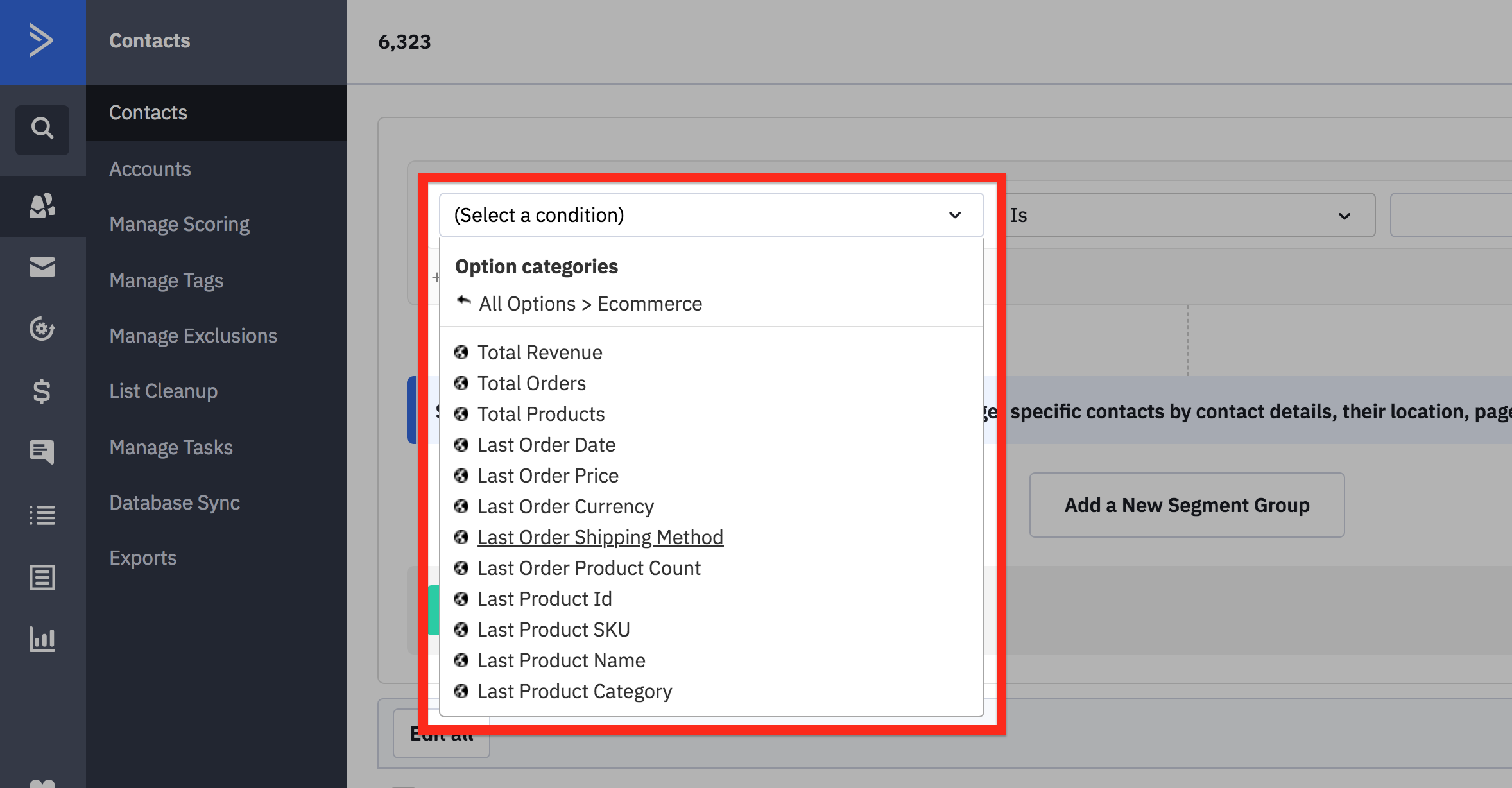
Task: Choose the Total Products condition
Action: [541, 414]
